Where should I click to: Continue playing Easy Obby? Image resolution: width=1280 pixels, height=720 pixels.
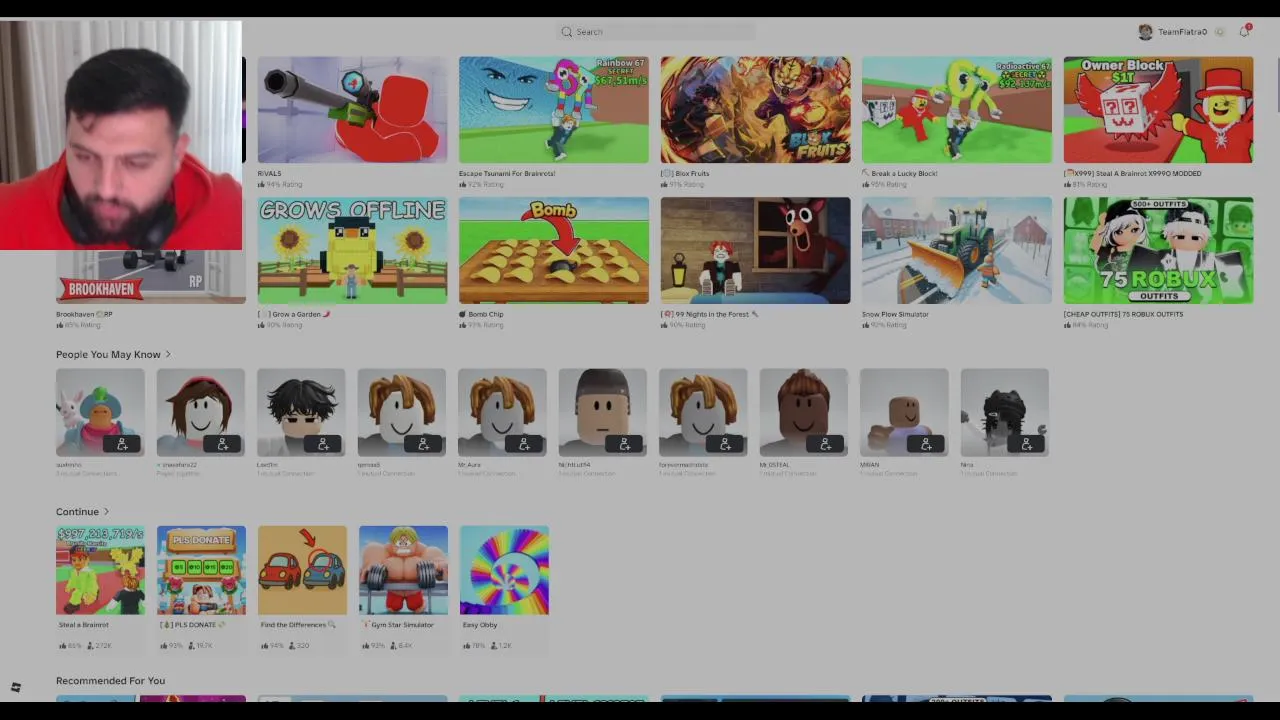(504, 570)
